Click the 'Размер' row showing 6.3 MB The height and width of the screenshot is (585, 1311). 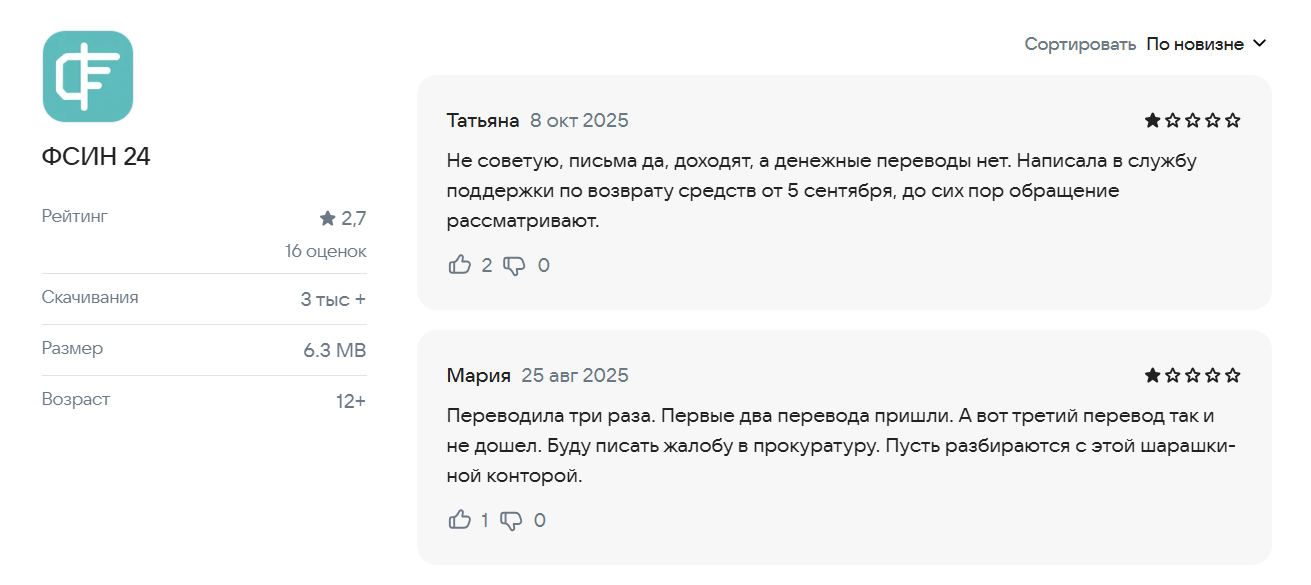click(x=204, y=349)
